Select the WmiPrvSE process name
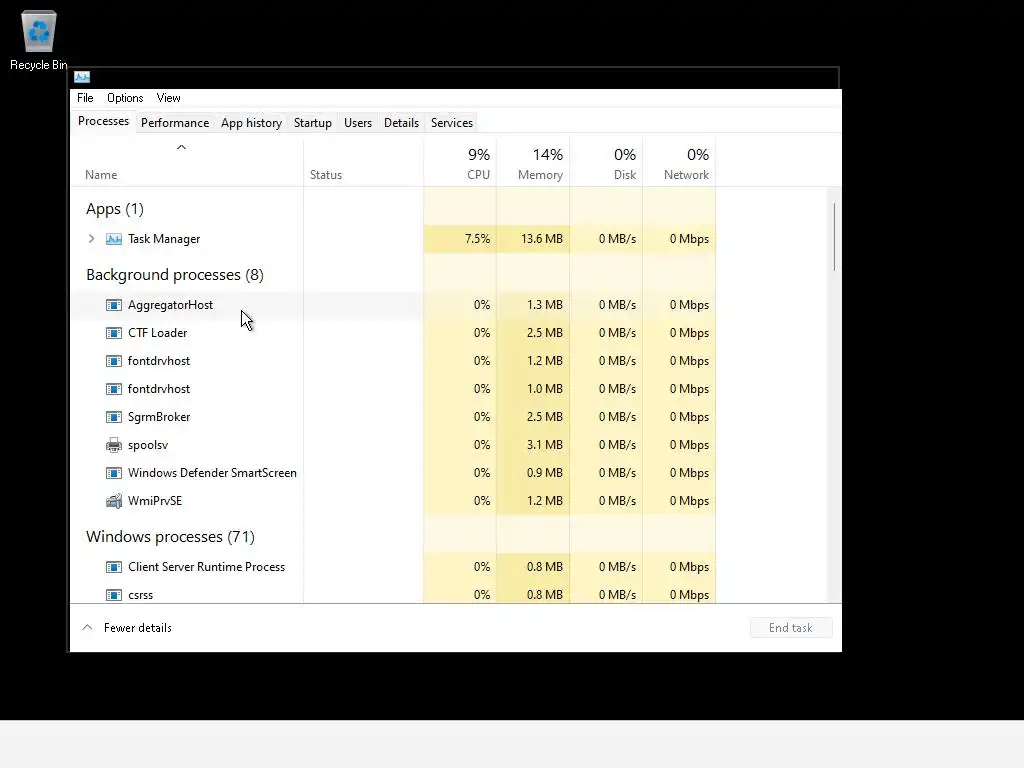This screenshot has width=1024, height=768. [x=155, y=501]
